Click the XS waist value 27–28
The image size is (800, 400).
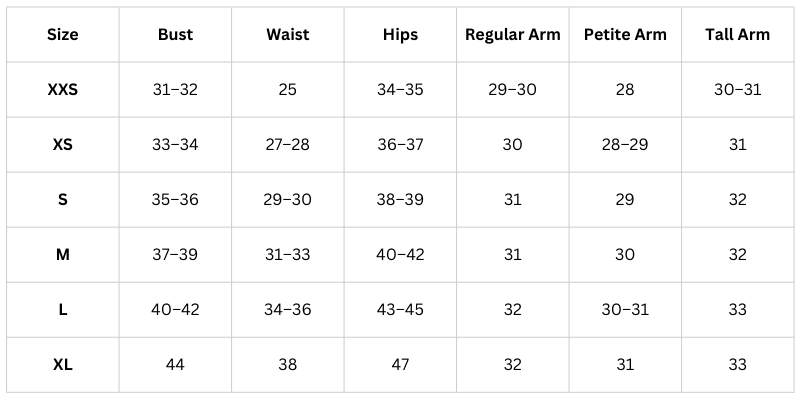[x=288, y=145]
